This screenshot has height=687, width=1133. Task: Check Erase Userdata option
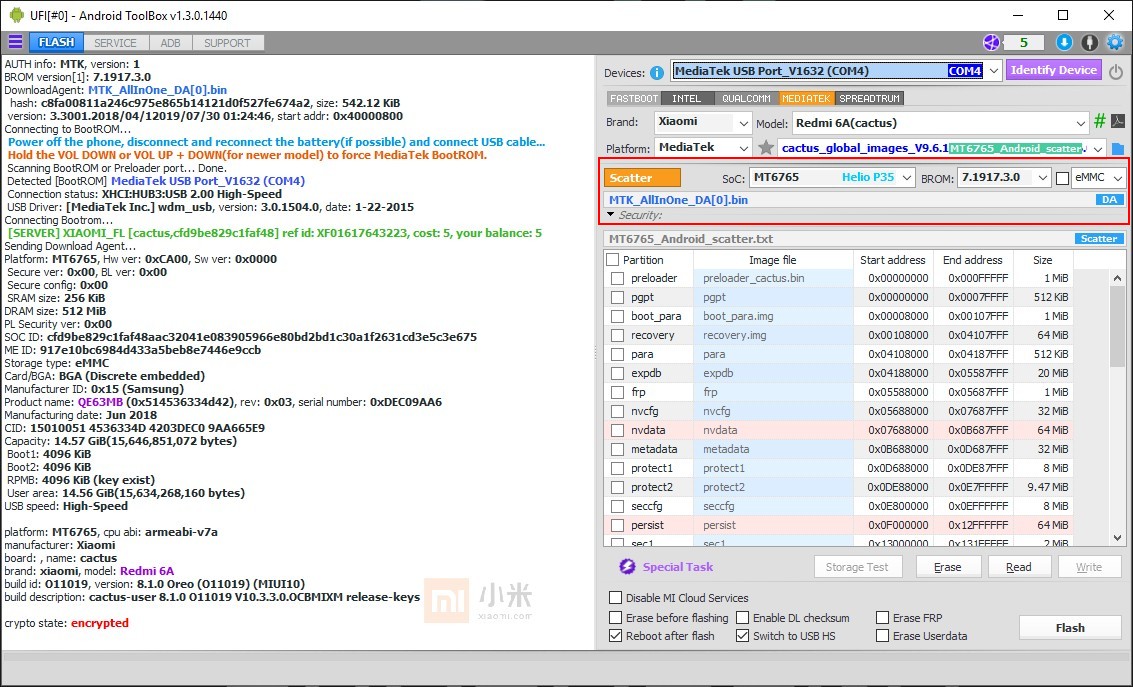pos(882,636)
